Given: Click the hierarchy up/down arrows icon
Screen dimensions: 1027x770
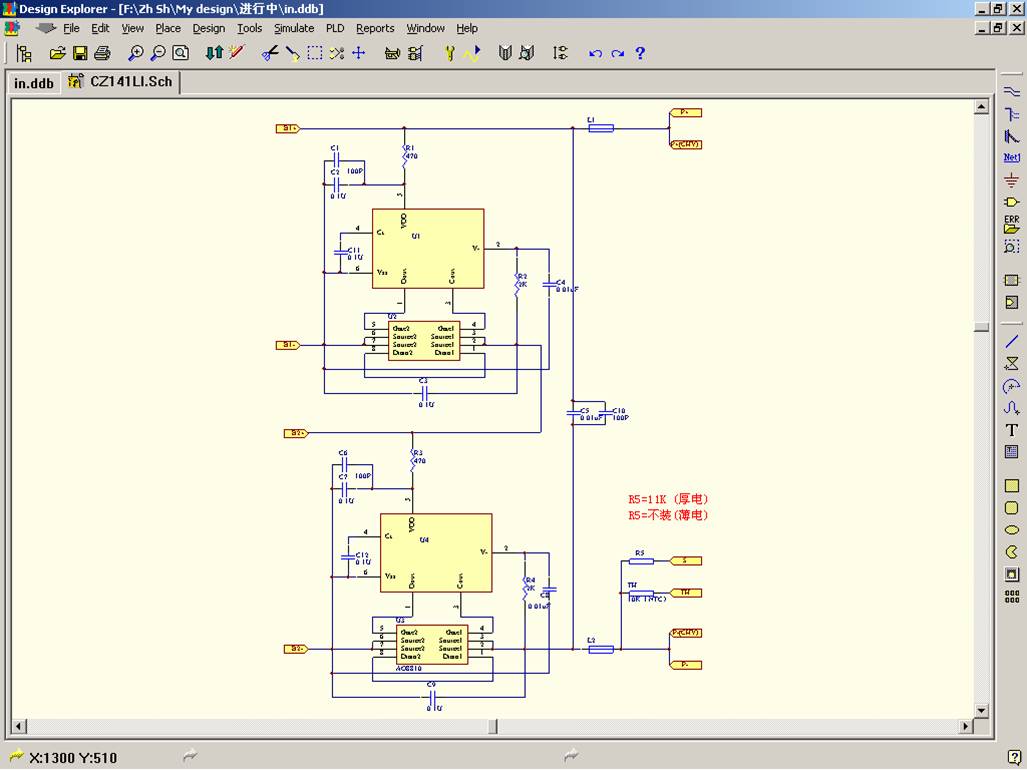Looking at the screenshot, I should click(214, 53).
